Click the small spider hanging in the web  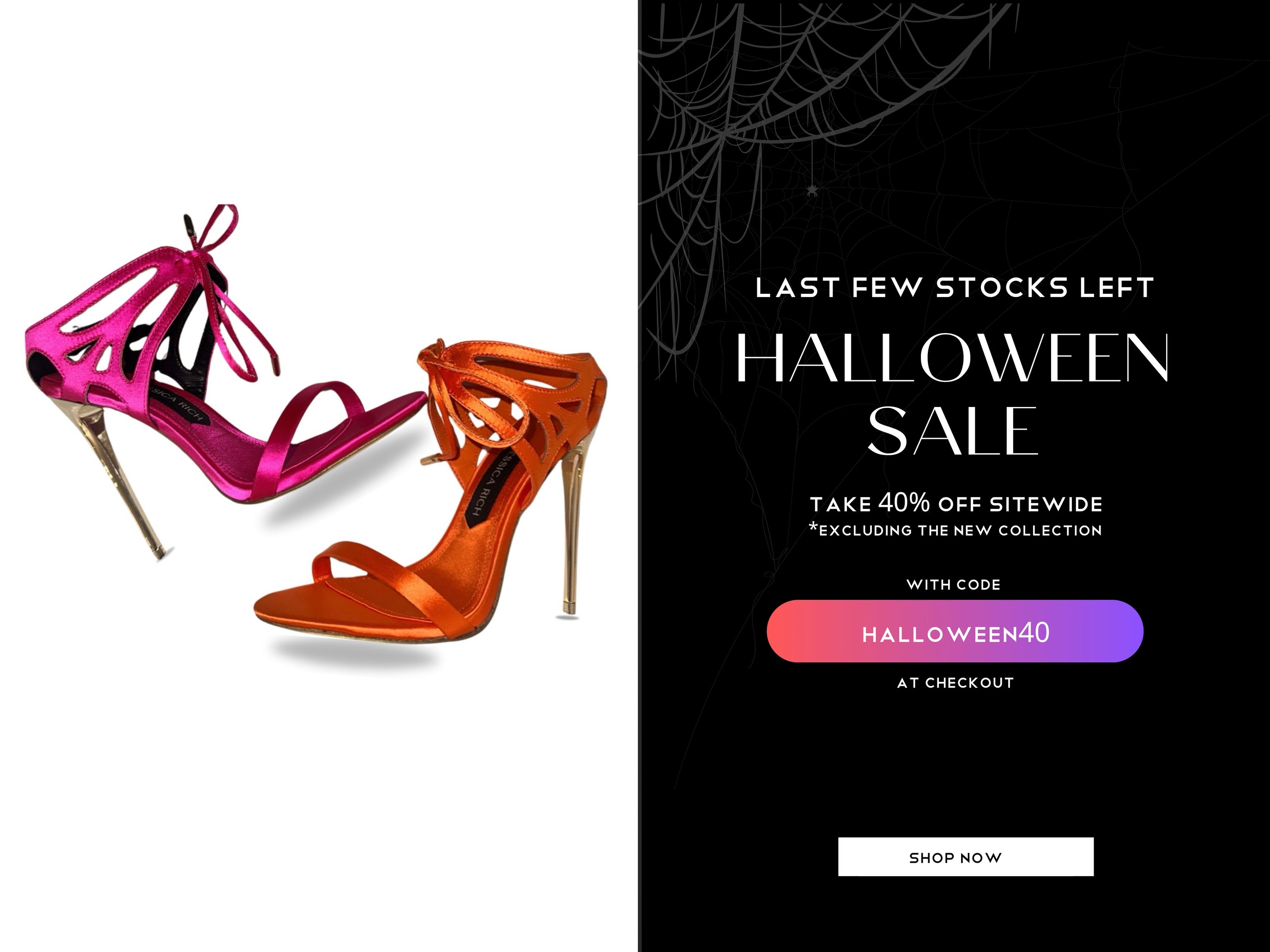[x=812, y=189]
